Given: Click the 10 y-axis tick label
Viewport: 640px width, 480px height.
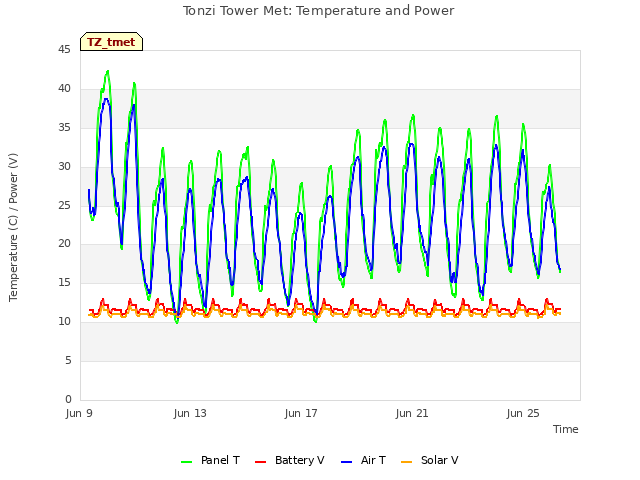Looking at the screenshot, I should (64, 322).
